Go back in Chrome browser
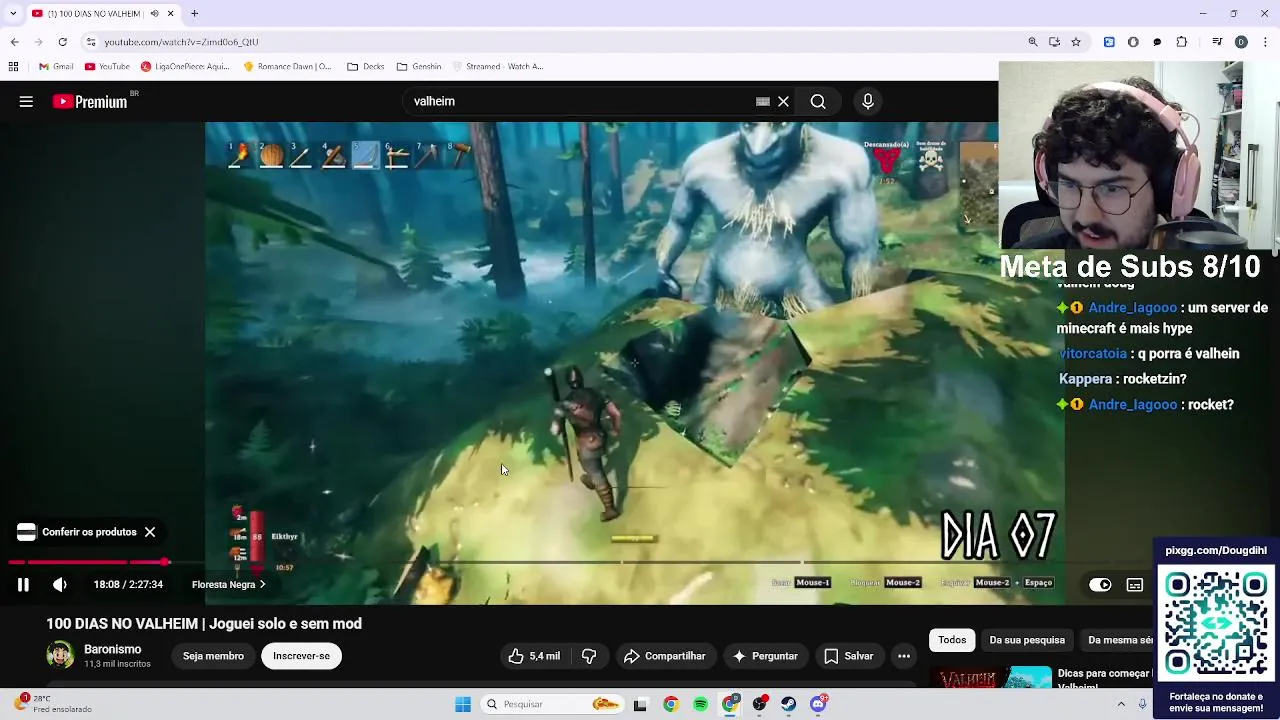This screenshot has width=1280, height=720. (x=14, y=42)
